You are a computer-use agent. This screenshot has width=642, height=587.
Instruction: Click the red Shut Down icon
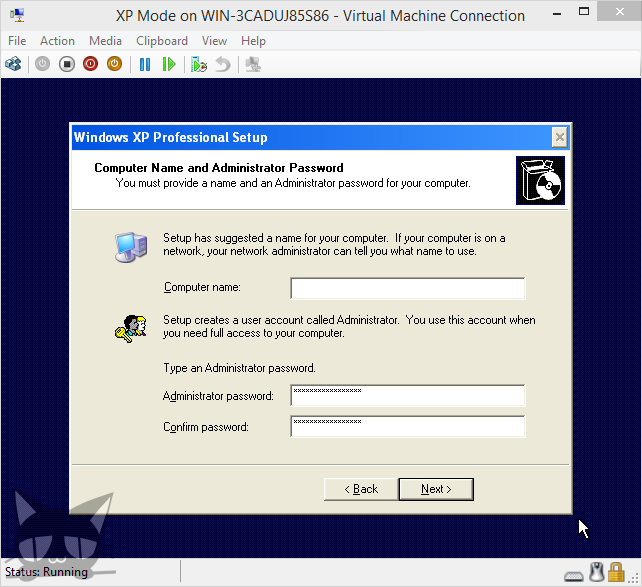pos(90,64)
